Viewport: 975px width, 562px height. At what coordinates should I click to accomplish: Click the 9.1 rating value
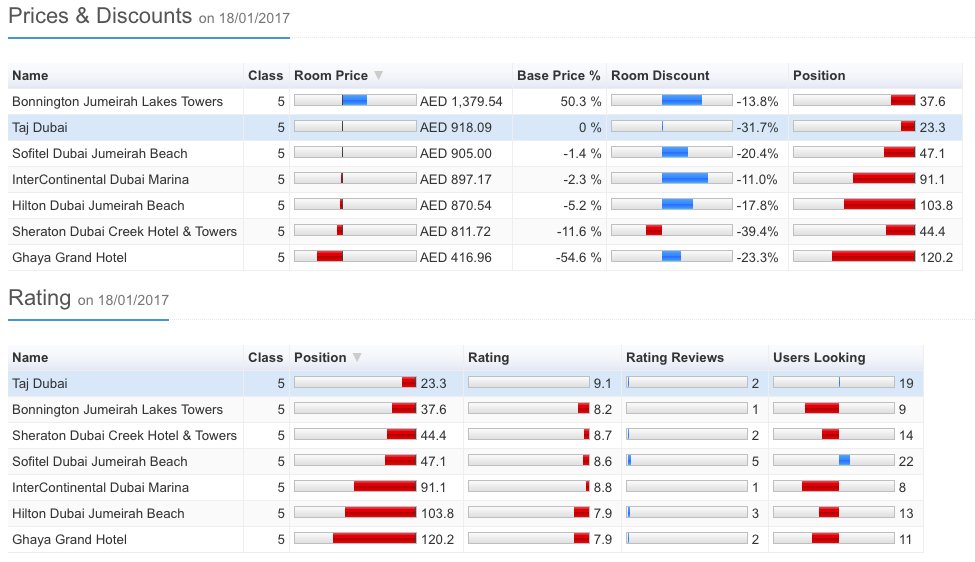coord(602,384)
